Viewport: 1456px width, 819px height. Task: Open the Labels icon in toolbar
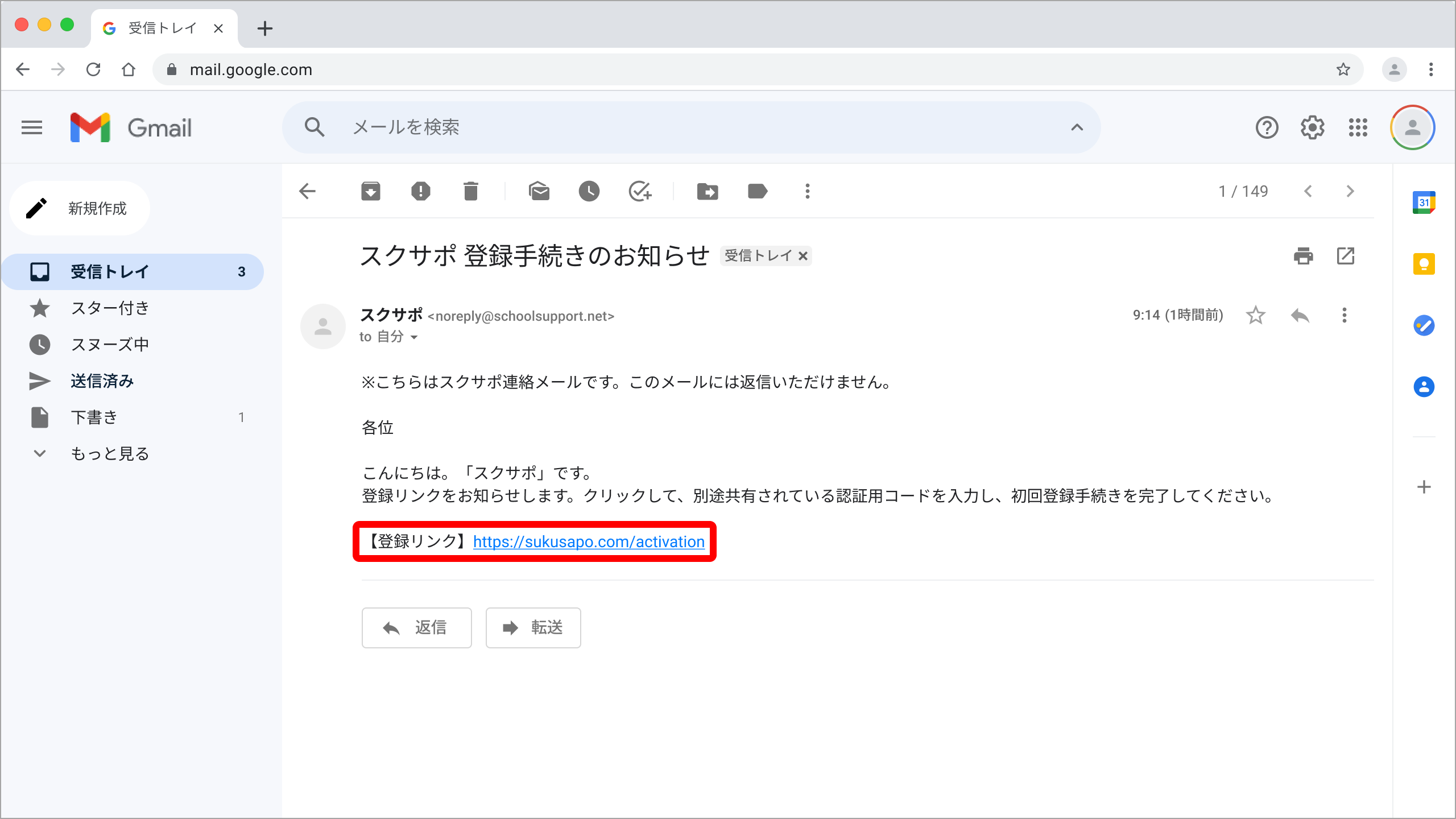(758, 191)
